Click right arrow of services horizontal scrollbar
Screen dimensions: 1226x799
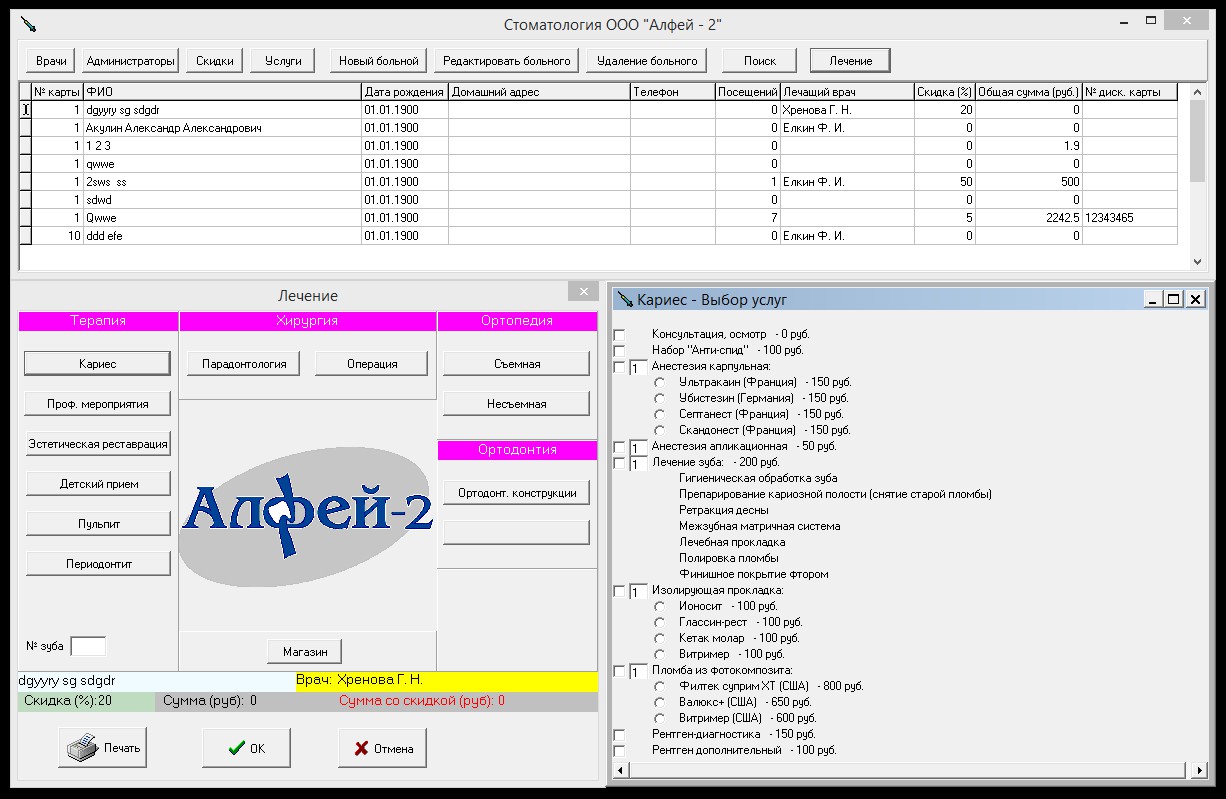tap(1199, 771)
